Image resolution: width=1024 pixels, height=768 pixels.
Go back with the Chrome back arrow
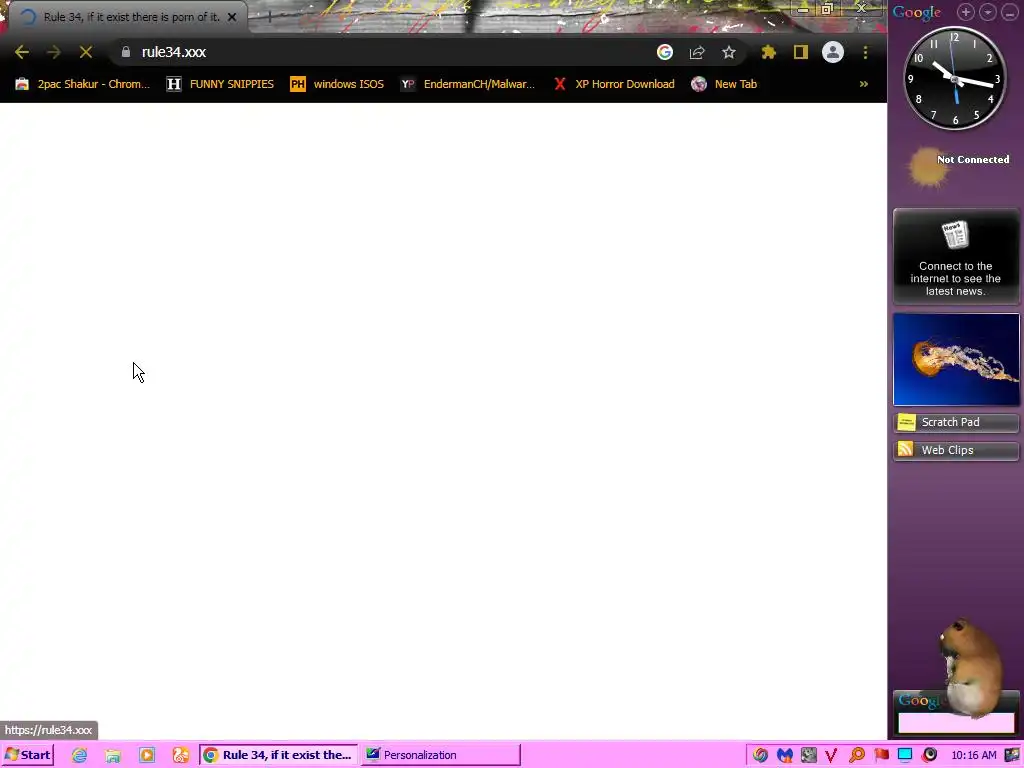[22, 52]
